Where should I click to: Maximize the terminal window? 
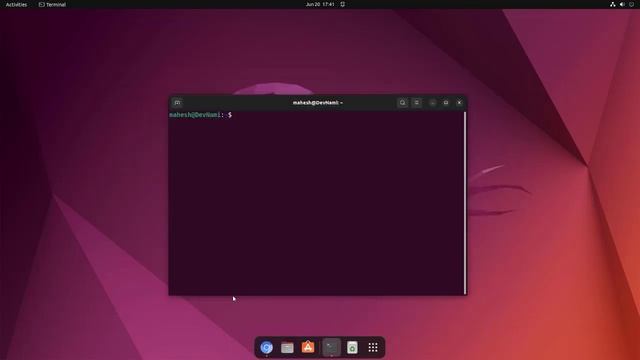(x=446, y=102)
